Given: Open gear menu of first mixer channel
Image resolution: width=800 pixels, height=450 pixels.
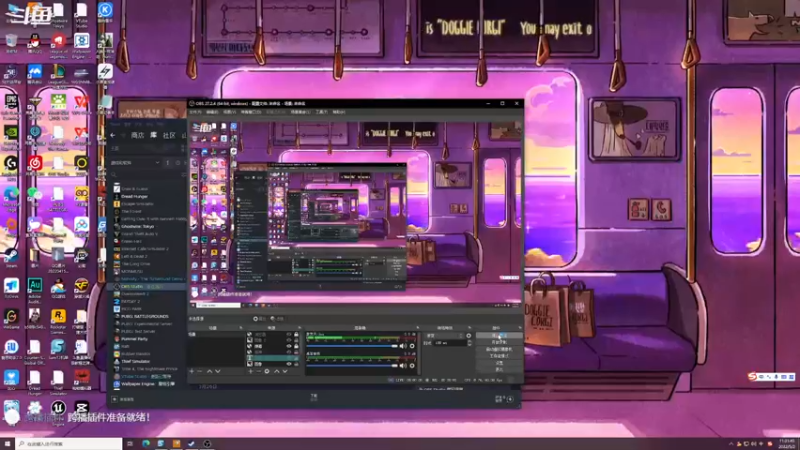Looking at the screenshot, I should 412,346.
